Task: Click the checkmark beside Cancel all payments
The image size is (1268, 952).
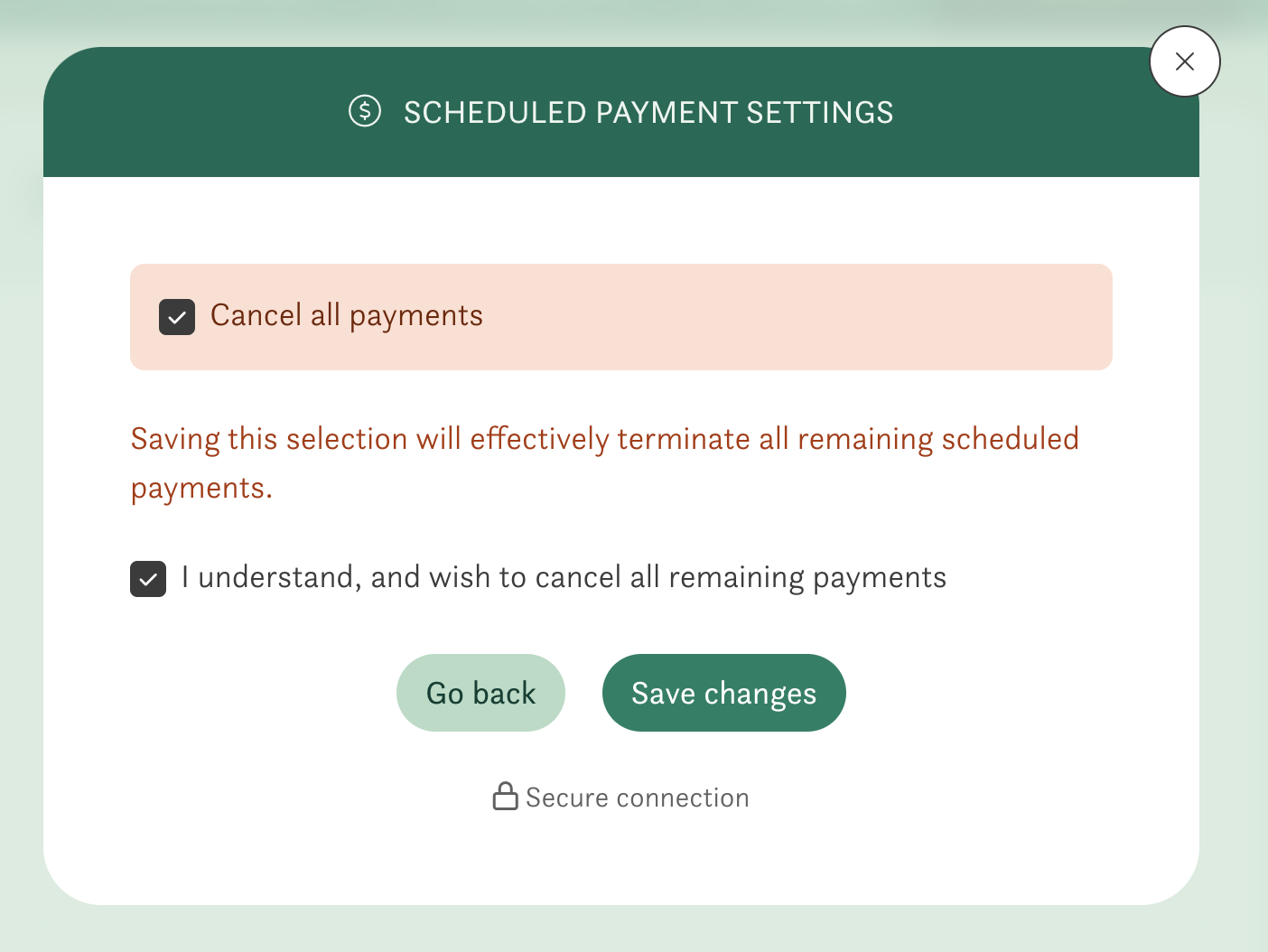Action: (x=177, y=317)
